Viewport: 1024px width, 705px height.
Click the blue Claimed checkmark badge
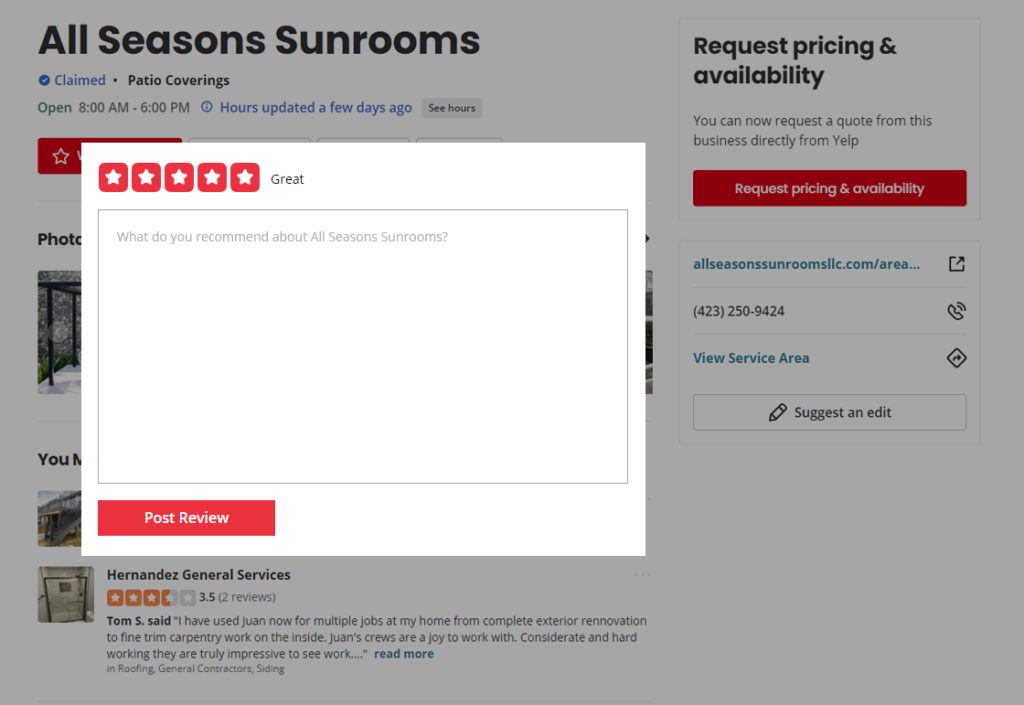click(44, 80)
